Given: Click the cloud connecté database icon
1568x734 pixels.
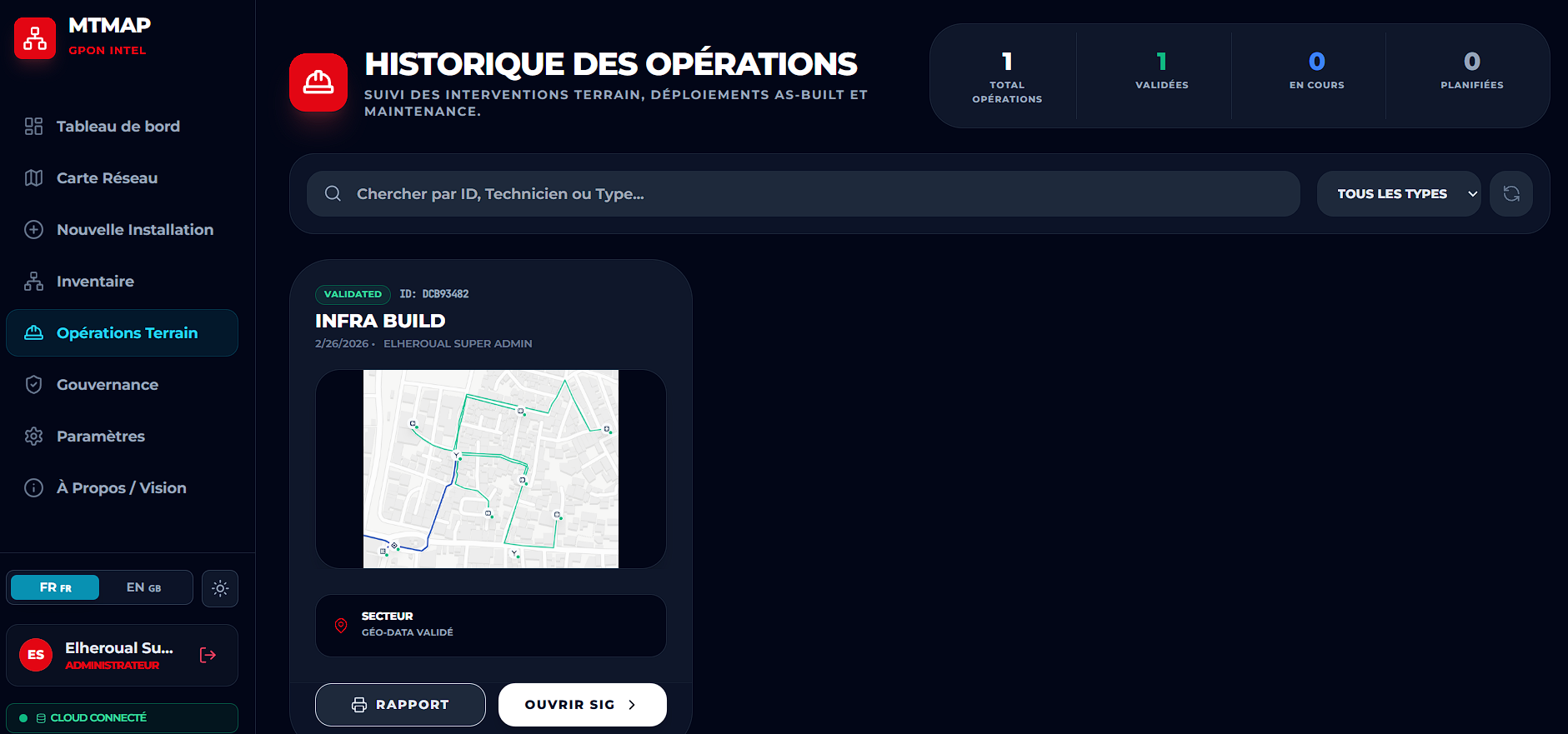Looking at the screenshot, I should pos(41,718).
